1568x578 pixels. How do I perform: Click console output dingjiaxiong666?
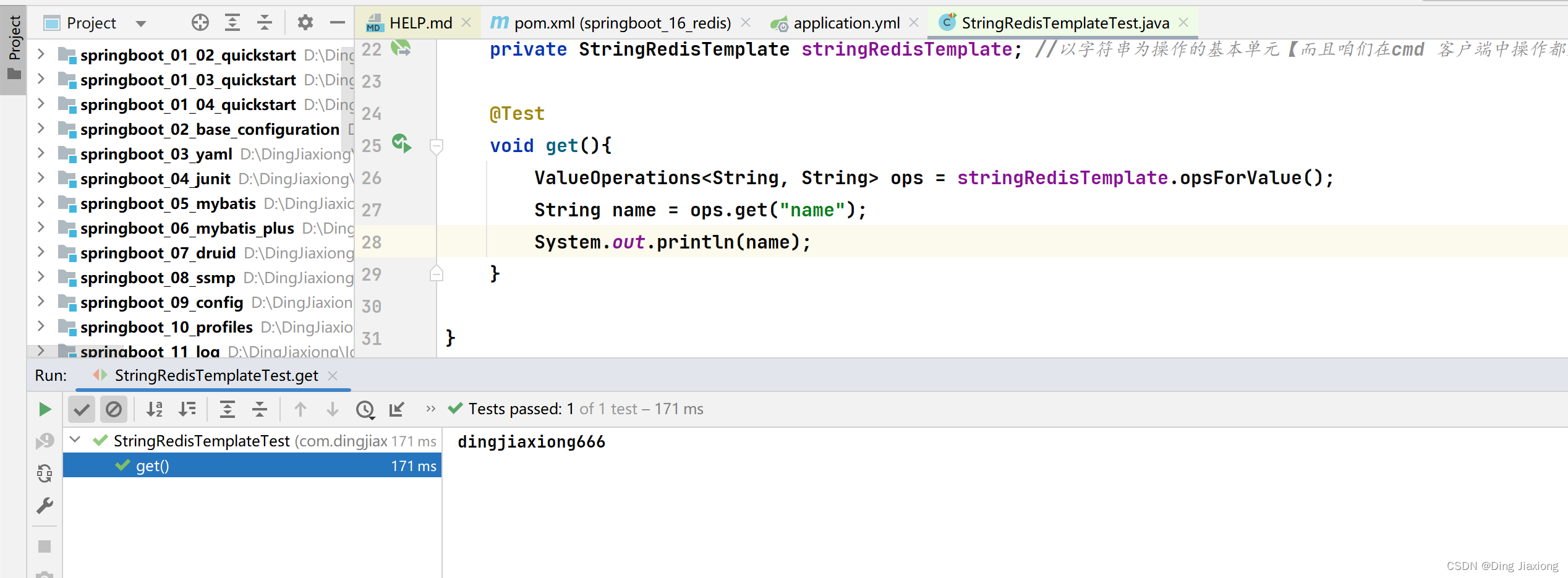click(531, 442)
